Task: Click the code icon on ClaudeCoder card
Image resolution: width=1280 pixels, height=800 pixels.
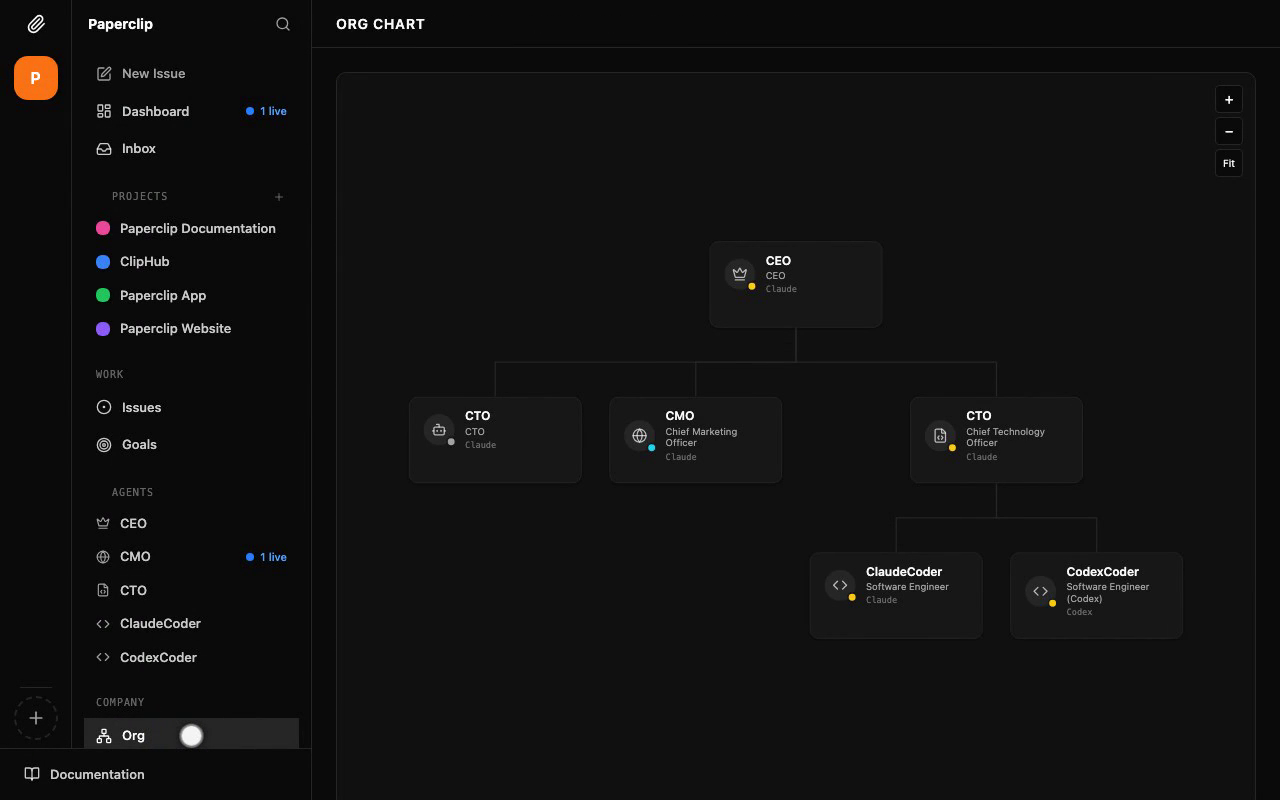Action: 840,585
